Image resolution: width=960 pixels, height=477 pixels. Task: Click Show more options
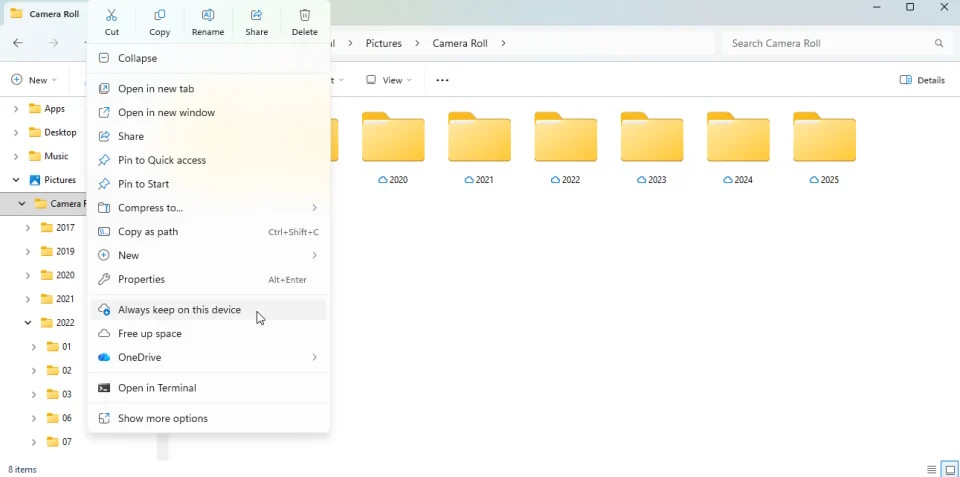click(x=208, y=419)
